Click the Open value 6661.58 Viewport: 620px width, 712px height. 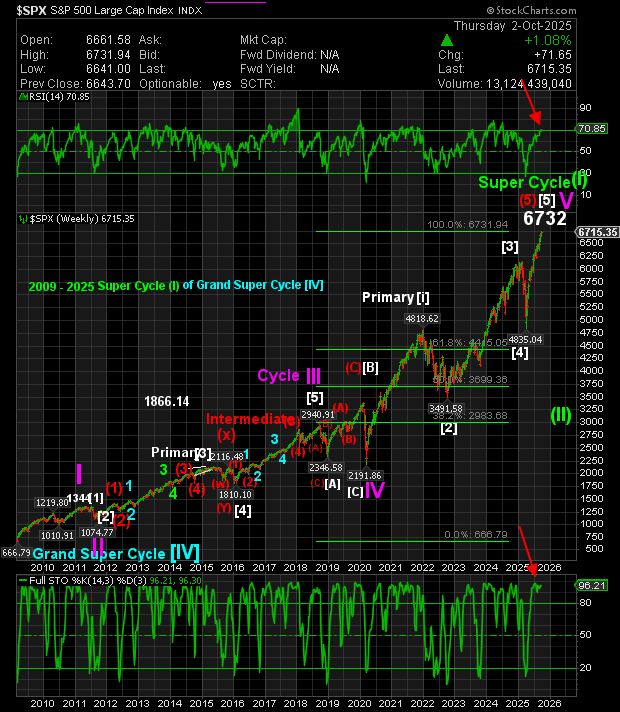click(x=108, y=40)
